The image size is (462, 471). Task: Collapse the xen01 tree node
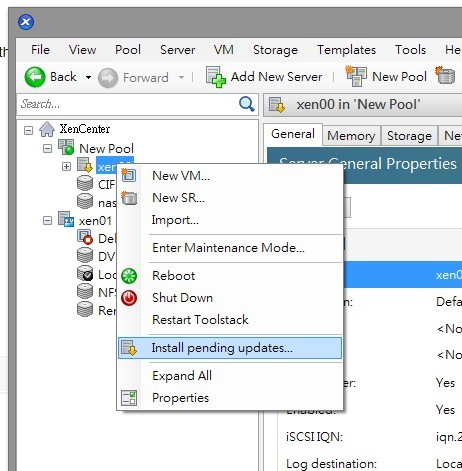[x=48, y=221]
